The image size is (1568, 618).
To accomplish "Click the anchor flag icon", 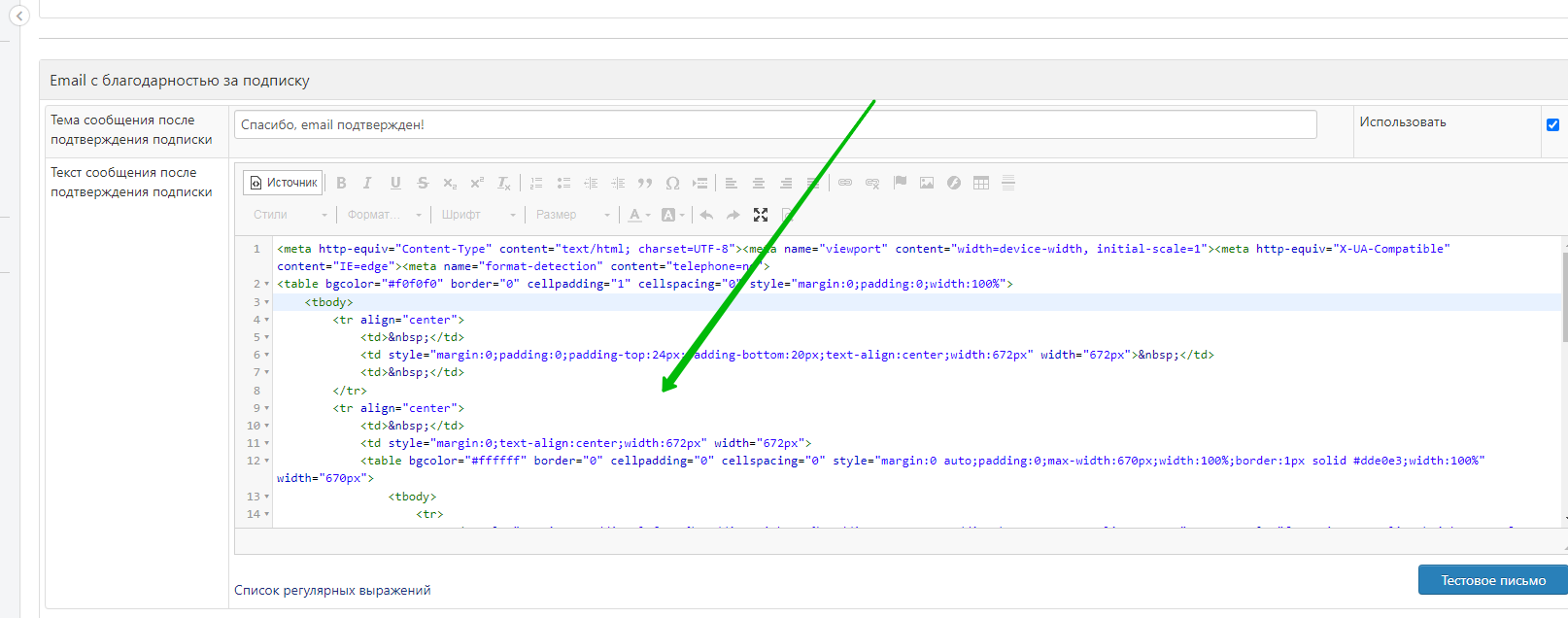I will tap(900, 183).
